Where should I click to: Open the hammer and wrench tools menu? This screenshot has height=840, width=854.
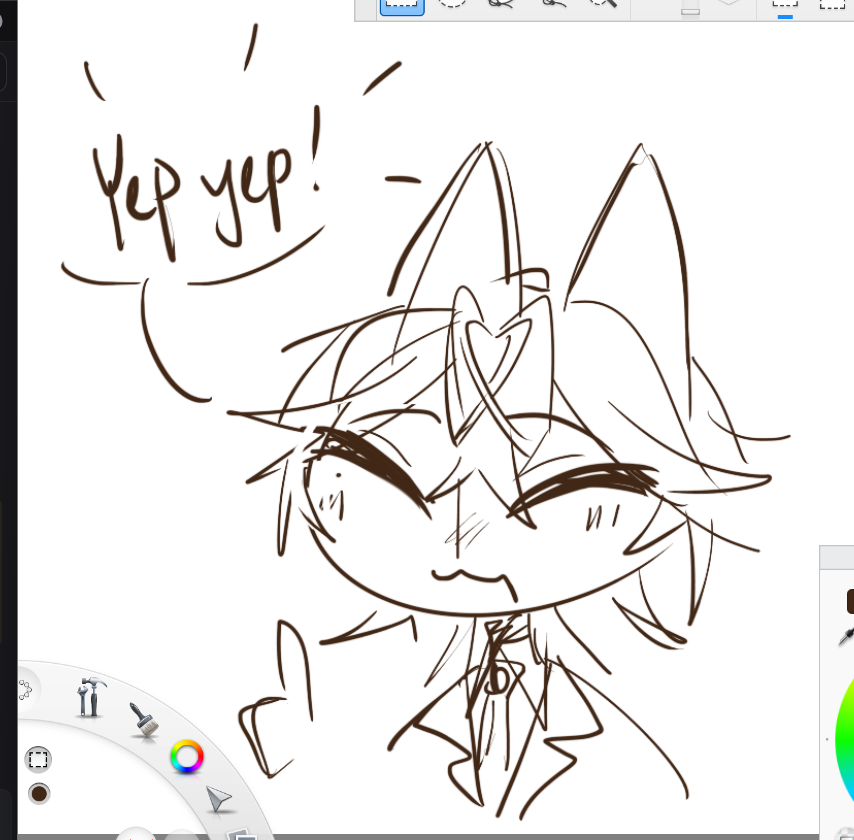tap(91, 696)
